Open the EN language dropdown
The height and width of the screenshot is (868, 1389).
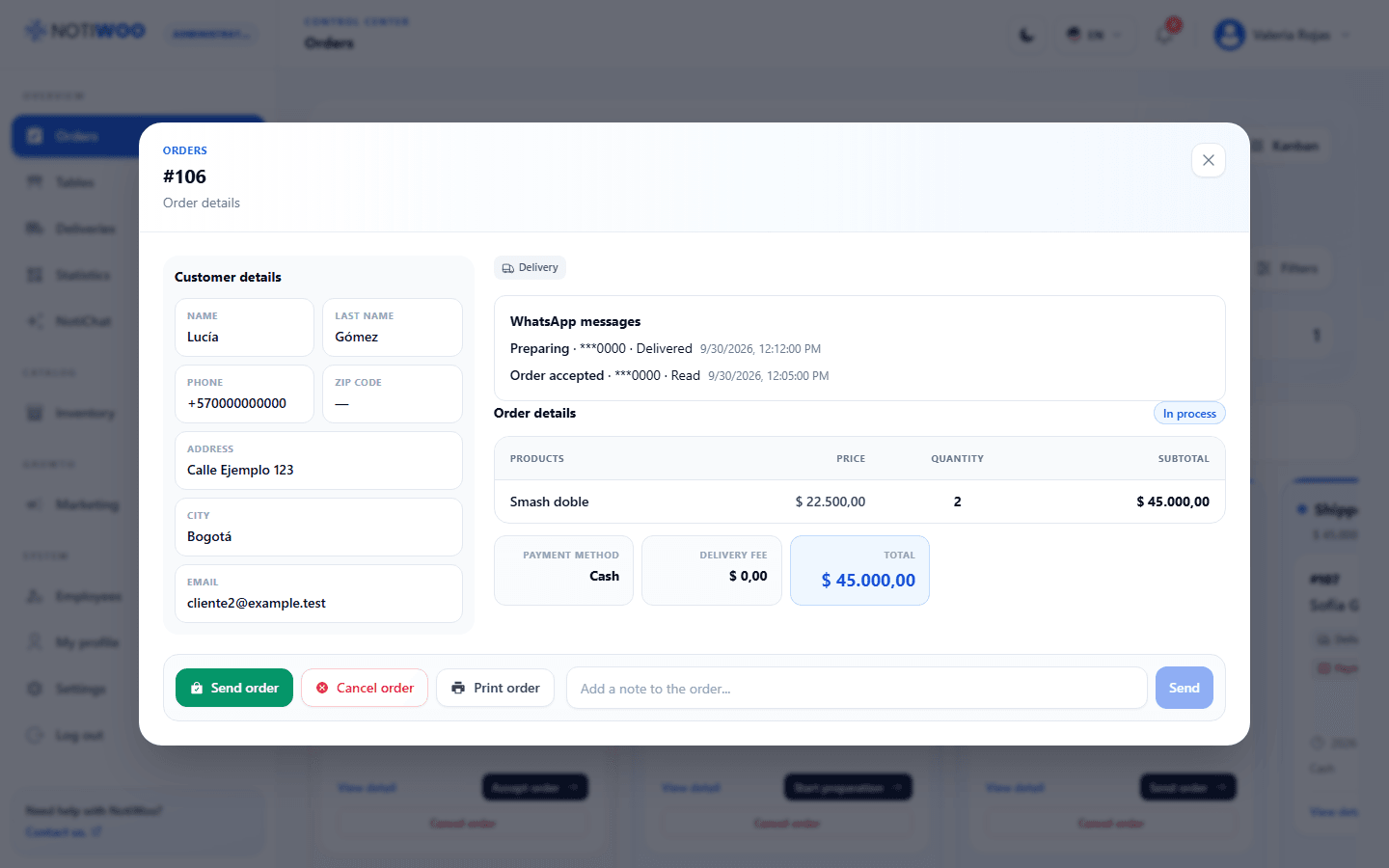click(x=1095, y=36)
